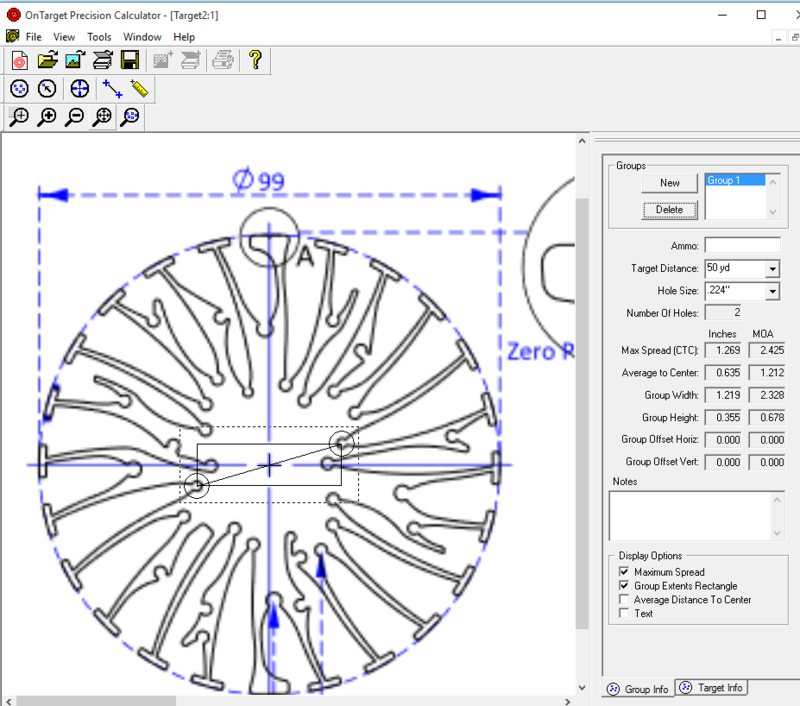Click the canvas vertical scrollbar thumb
Screen dimensions: 800x706
(x=582, y=413)
